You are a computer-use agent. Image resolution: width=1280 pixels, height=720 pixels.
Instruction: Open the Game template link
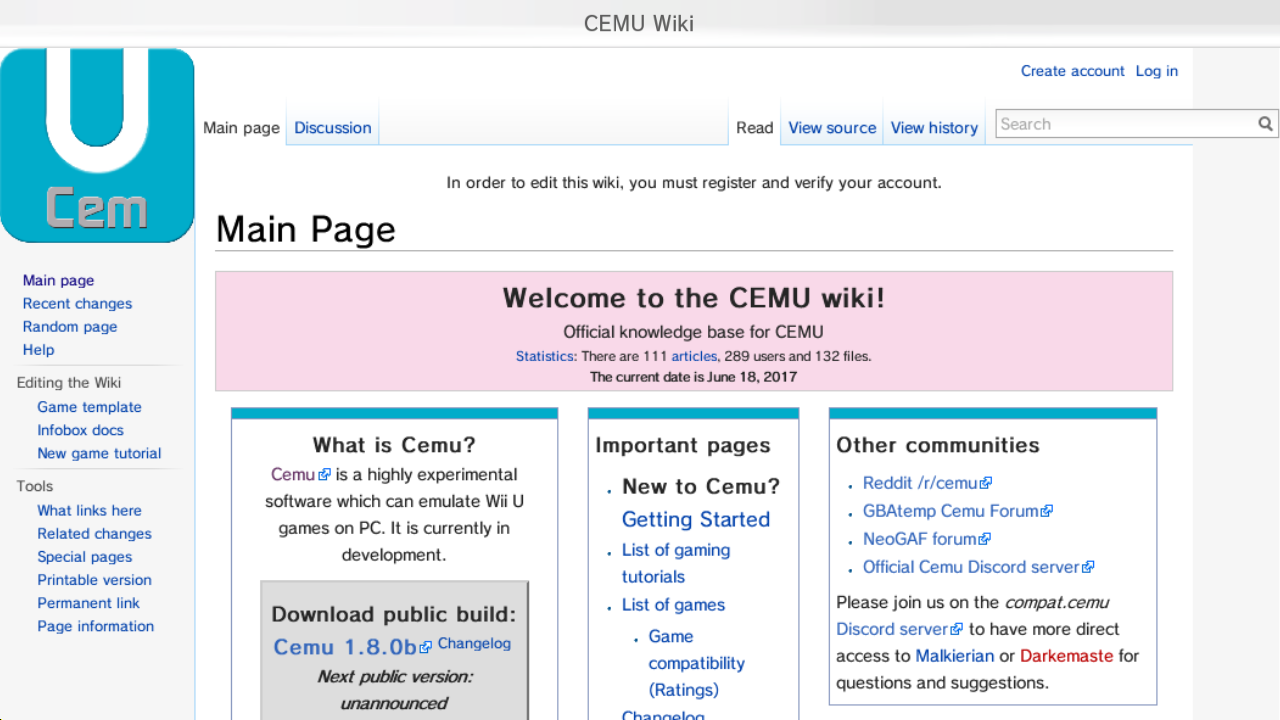[x=89, y=407]
